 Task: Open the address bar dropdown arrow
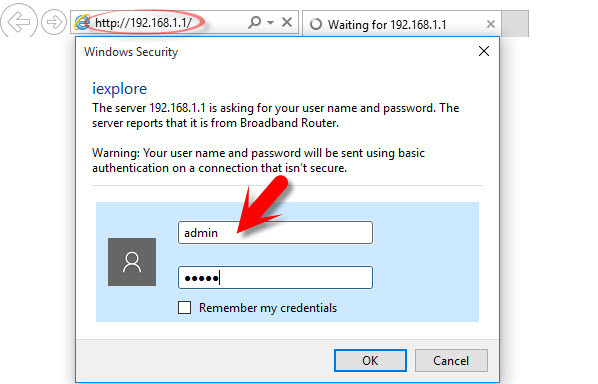(x=270, y=23)
